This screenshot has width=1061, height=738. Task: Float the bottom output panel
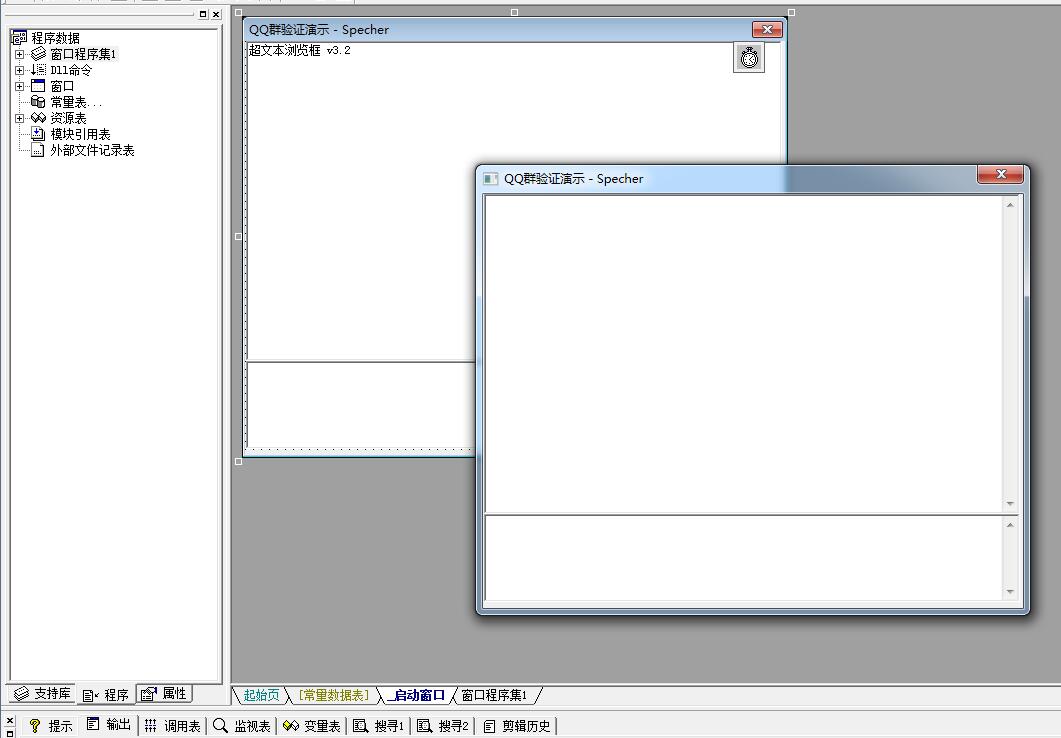(x=9, y=733)
